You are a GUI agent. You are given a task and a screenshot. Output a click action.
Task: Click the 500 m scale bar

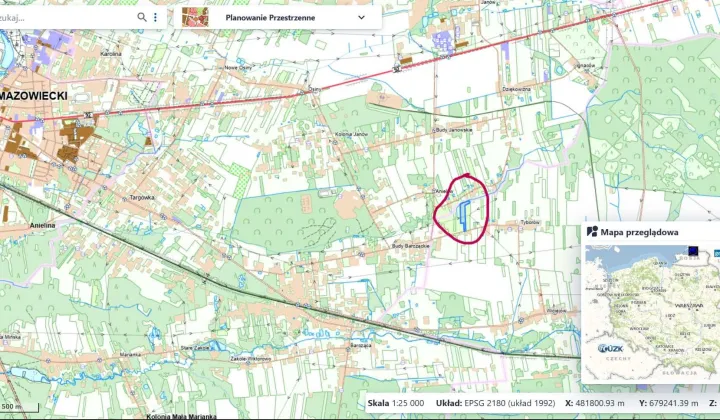tap(19, 407)
